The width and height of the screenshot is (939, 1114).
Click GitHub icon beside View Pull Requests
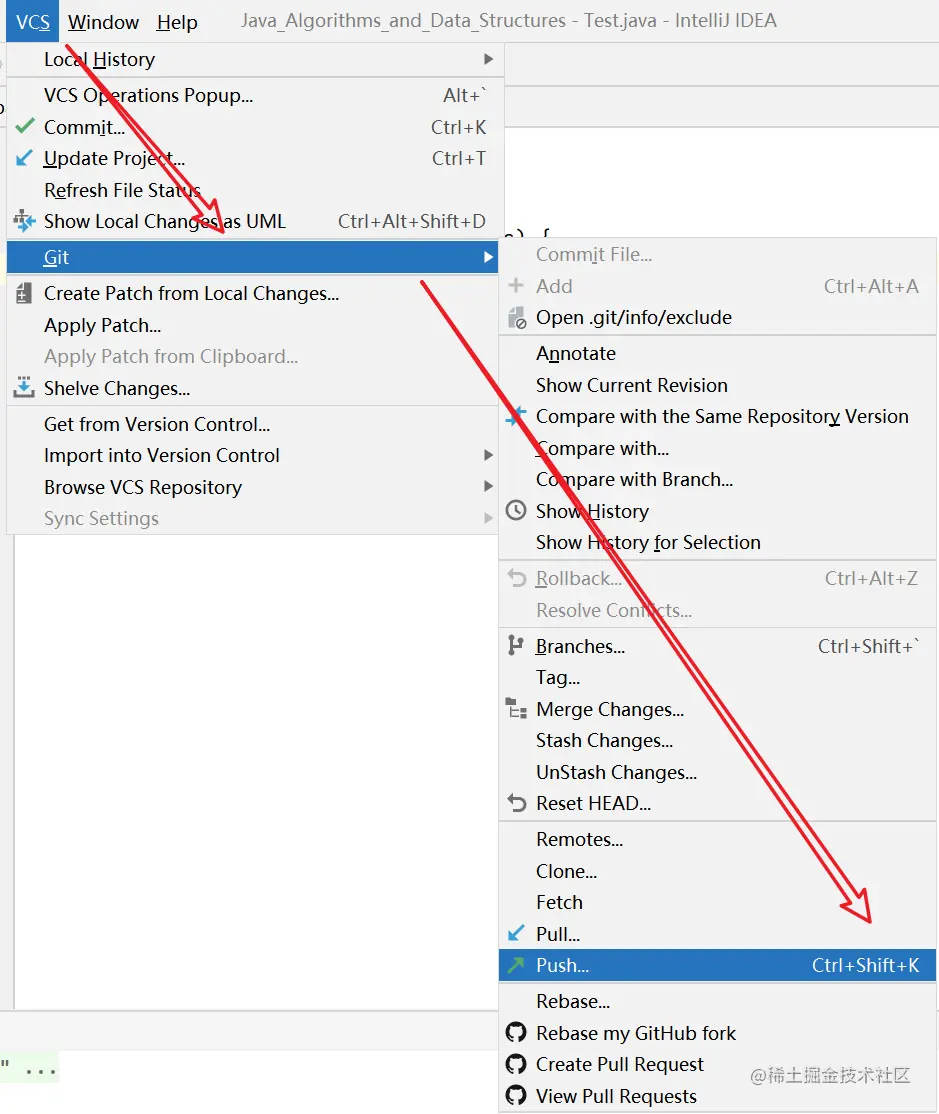click(x=516, y=1096)
